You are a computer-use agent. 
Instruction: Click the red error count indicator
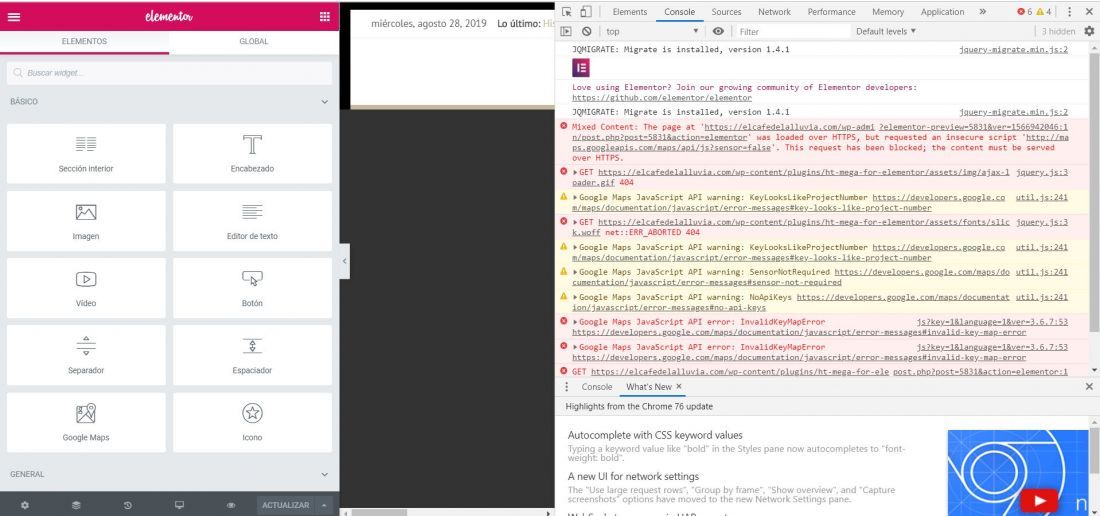click(x=1025, y=12)
